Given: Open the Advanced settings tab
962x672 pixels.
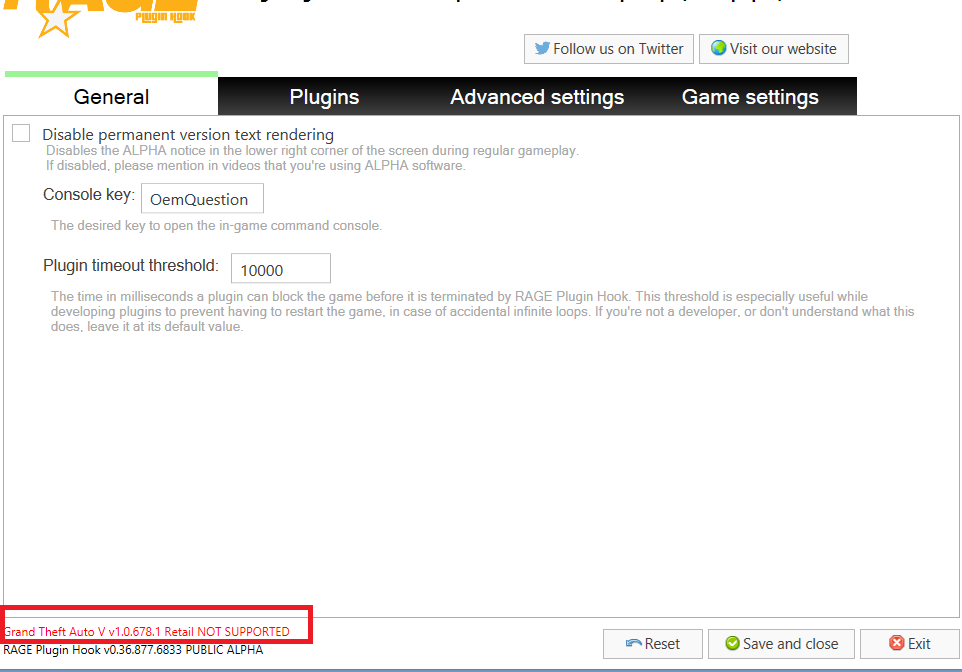Looking at the screenshot, I should coord(537,96).
